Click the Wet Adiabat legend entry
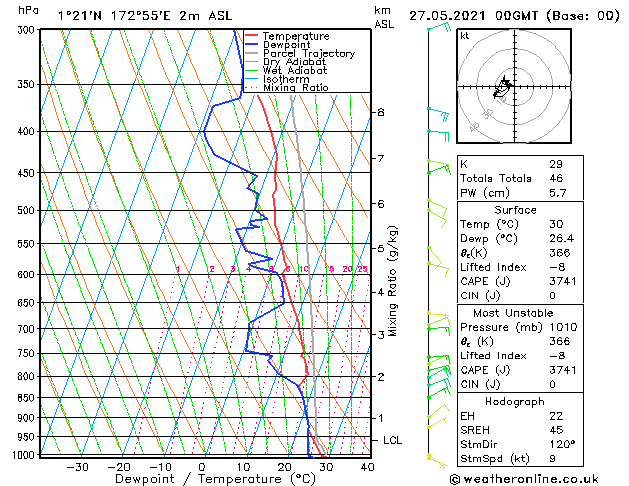Viewport: 629px width, 486px height. point(286,71)
